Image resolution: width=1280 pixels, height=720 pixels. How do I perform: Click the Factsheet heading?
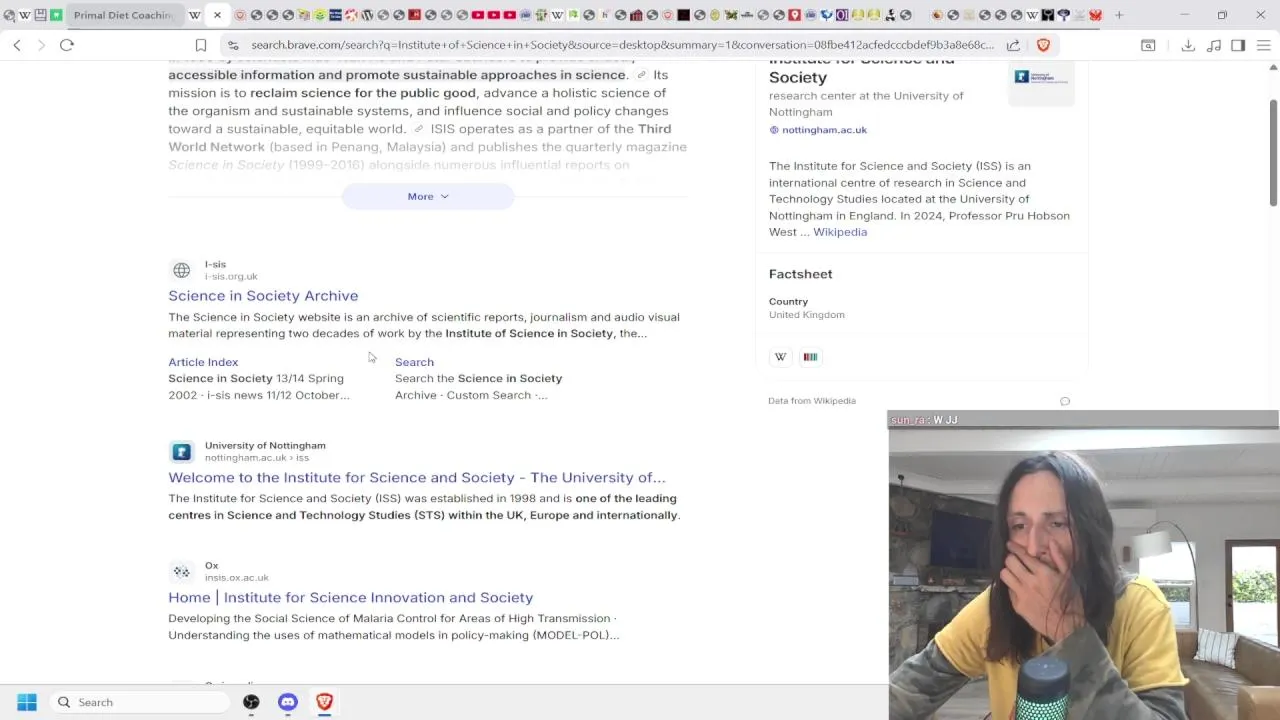coord(800,274)
